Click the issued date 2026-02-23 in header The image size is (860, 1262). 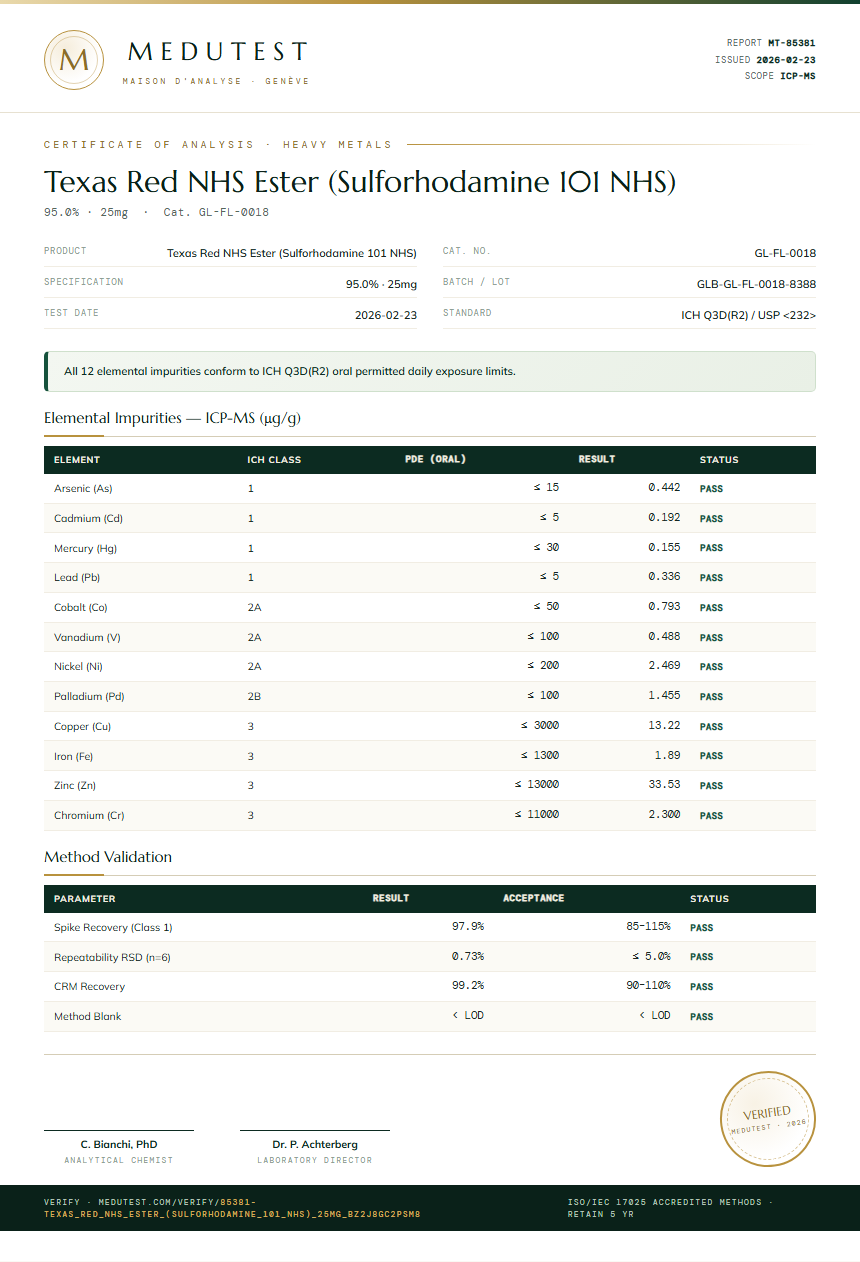click(786, 60)
